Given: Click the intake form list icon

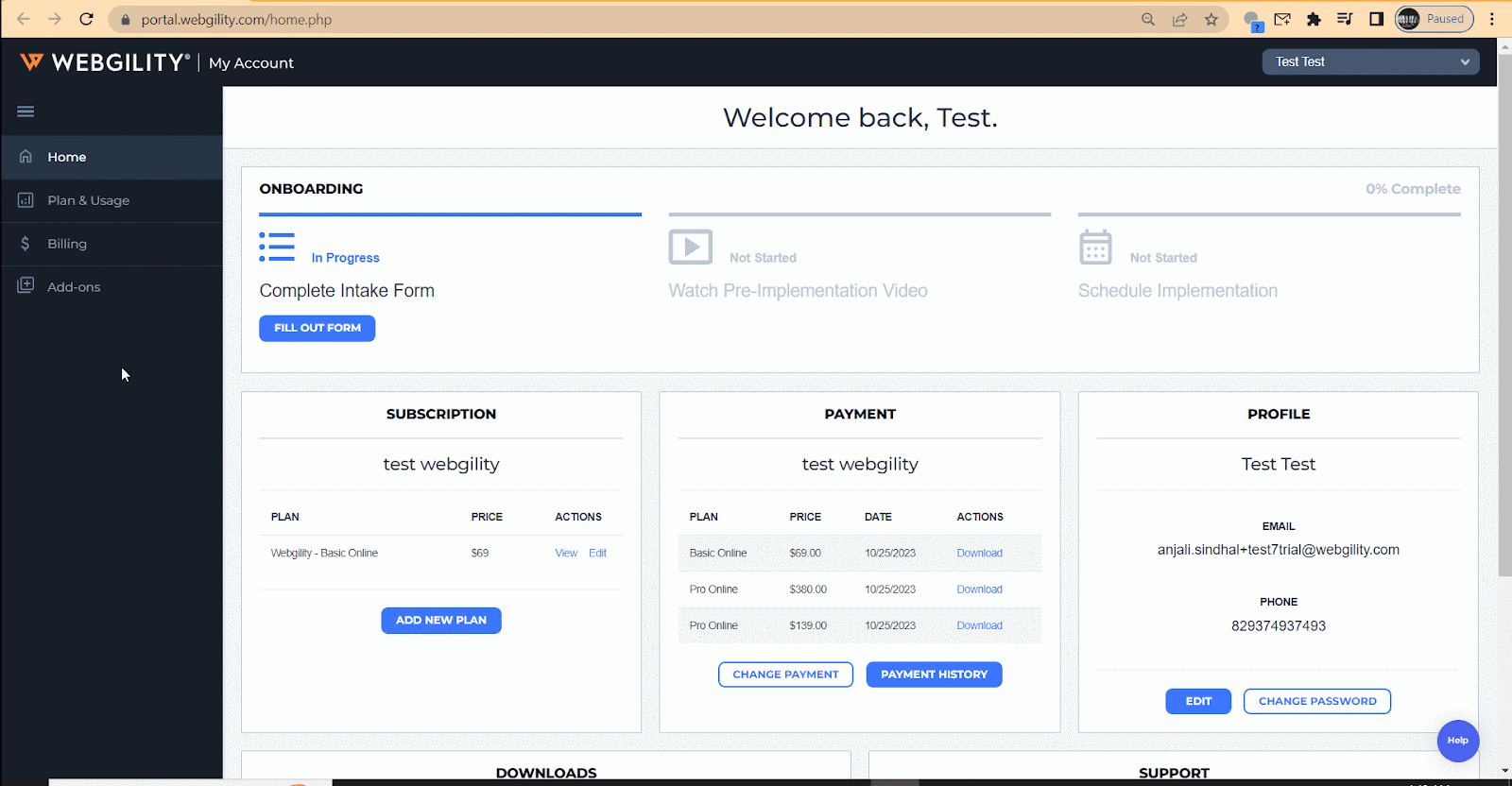Looking at the screenshot, I should tap(277, 248).
